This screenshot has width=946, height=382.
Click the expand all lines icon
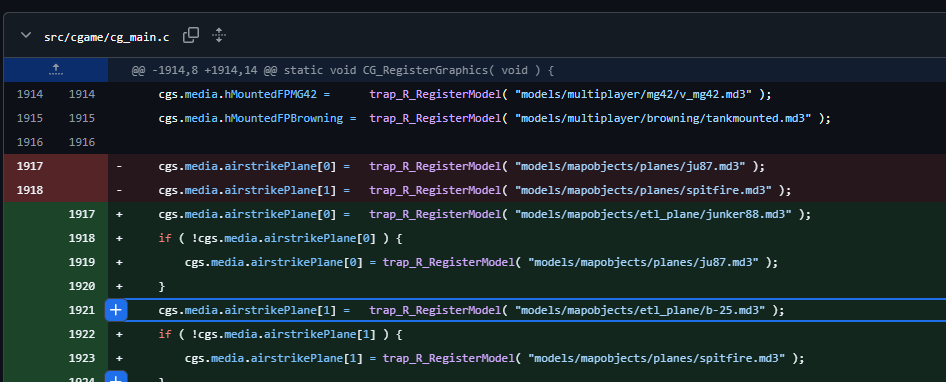tap(219, 36)
